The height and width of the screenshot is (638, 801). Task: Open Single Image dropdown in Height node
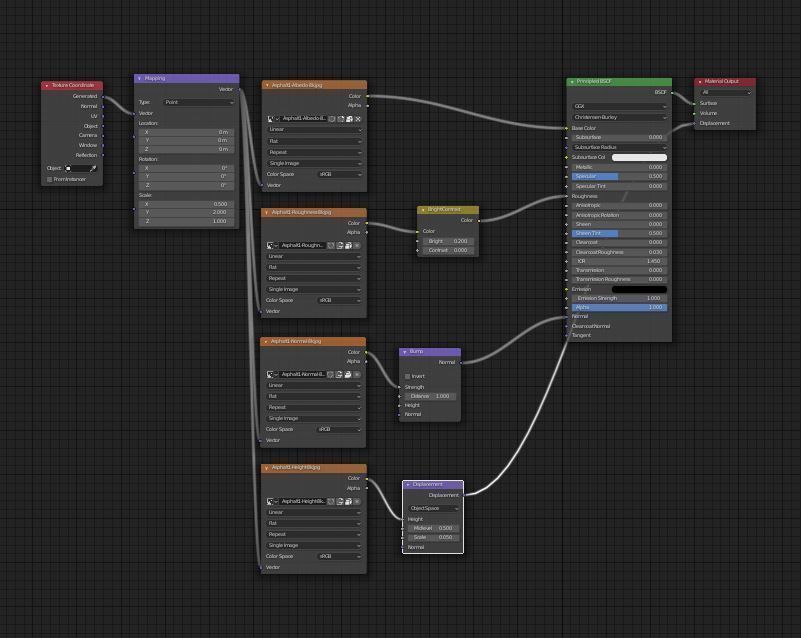[x=314, y=546]
